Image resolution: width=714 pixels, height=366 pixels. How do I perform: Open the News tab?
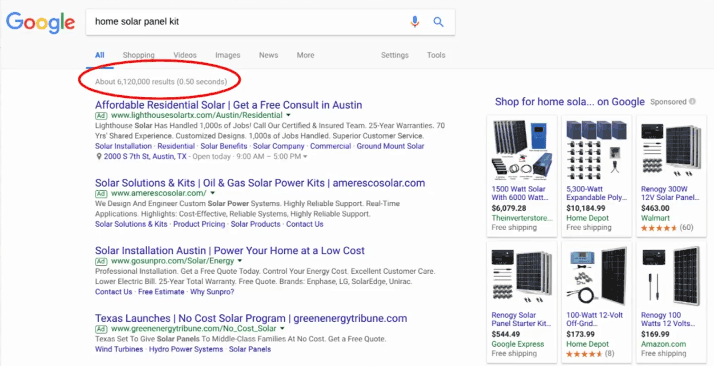(269, 55)
